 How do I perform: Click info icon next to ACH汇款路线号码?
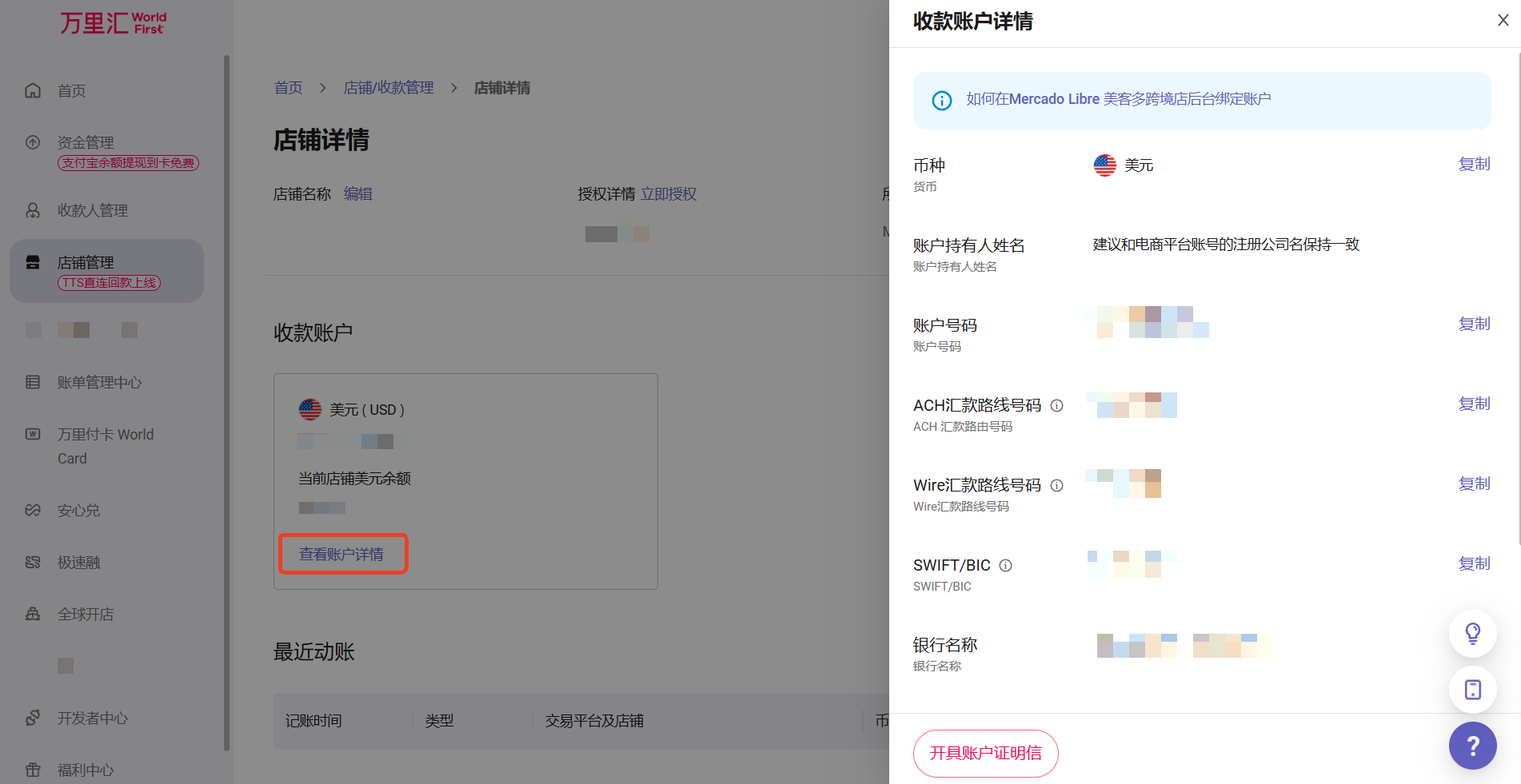click(x=1056, y=405)
